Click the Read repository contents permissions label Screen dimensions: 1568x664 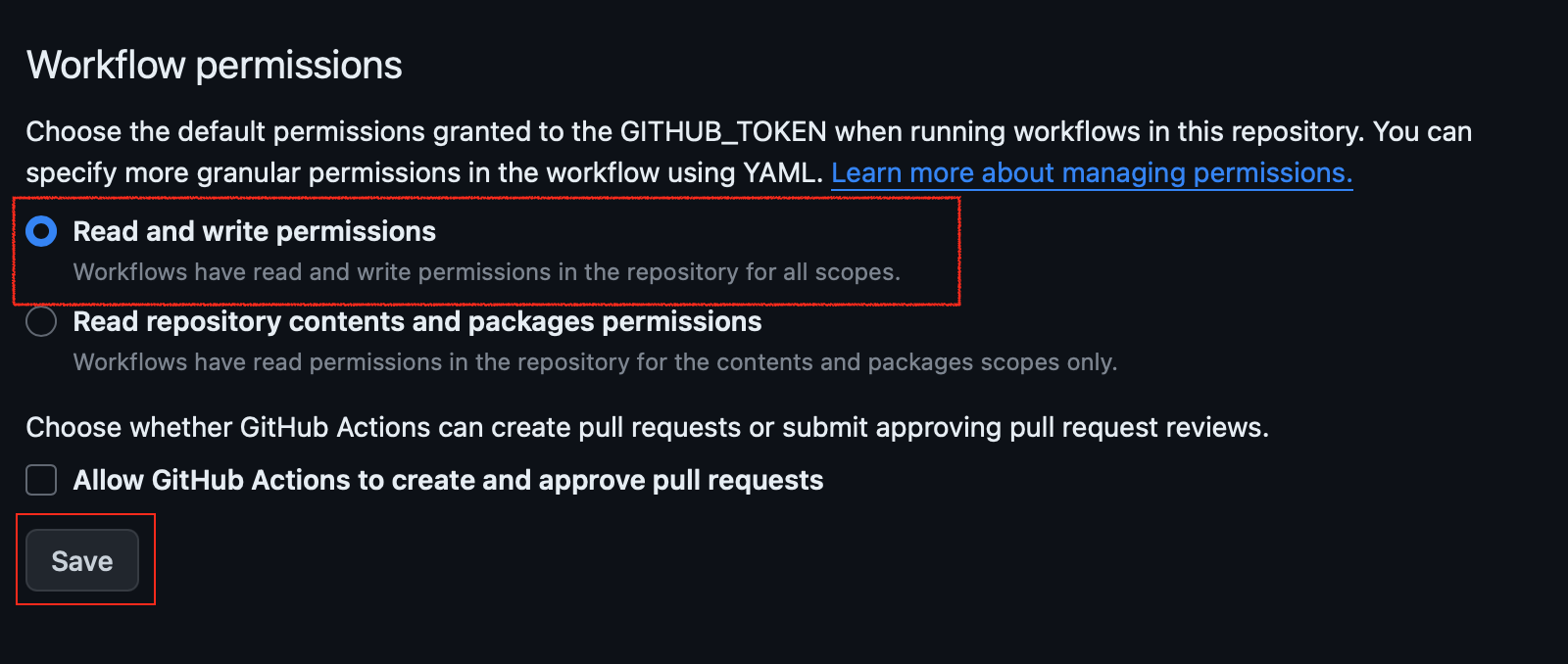tap(416, 321)
